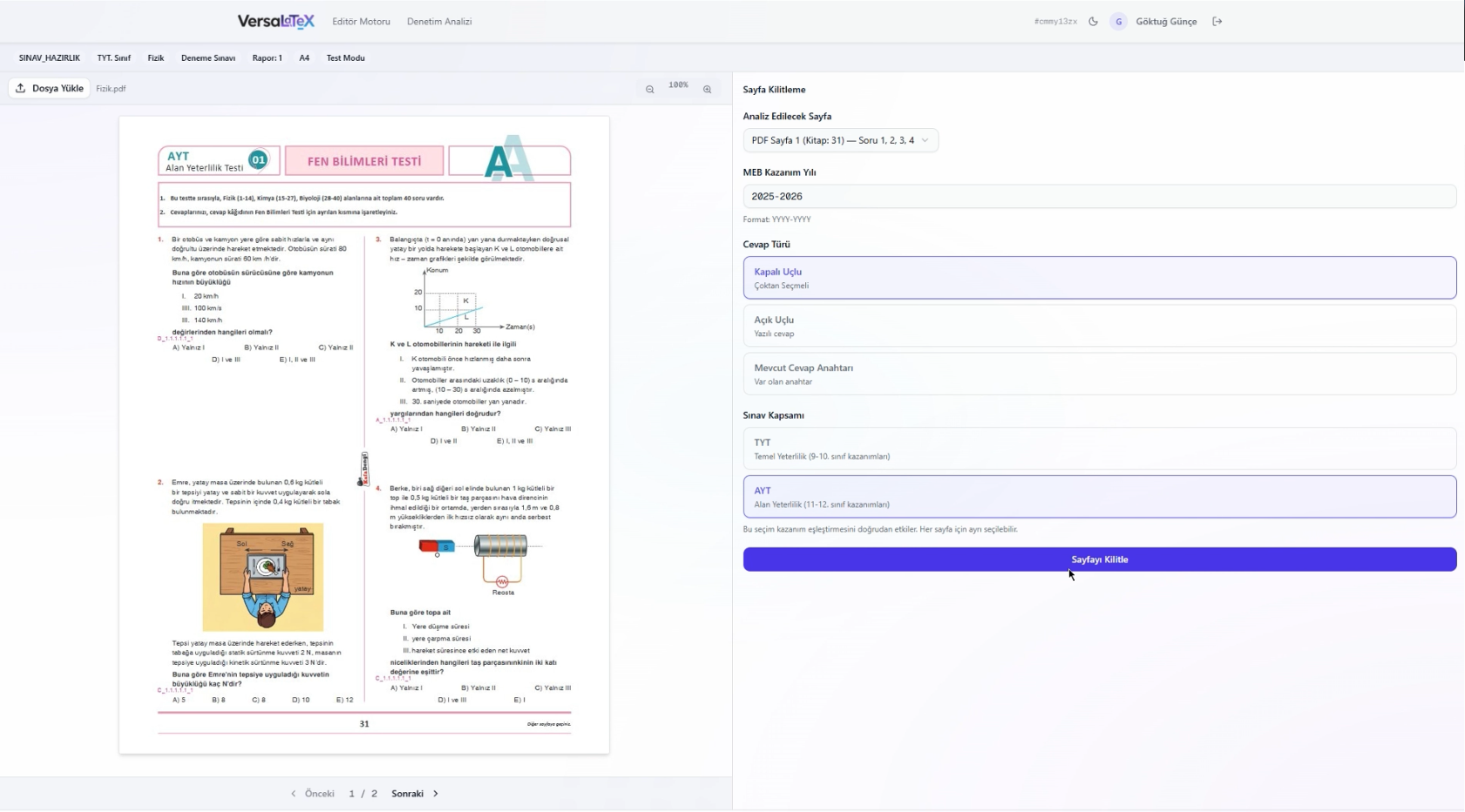
Task: Select Kapalı Uçlu answer type
Action: tap(1099, 278)
